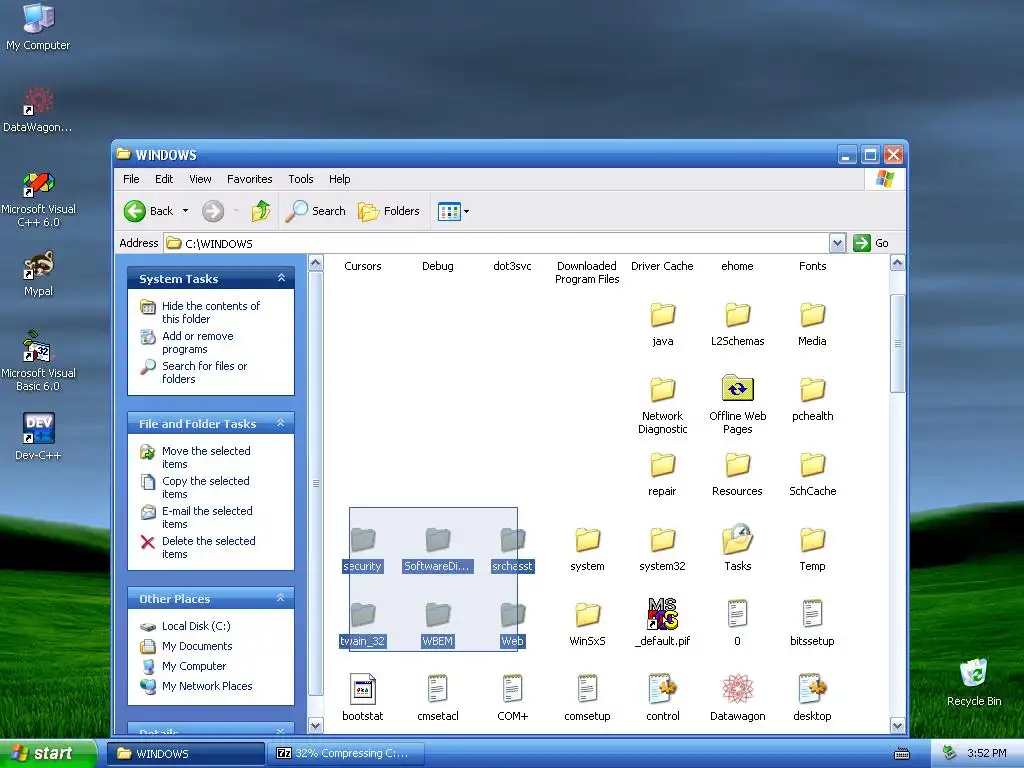The width and height of the screenshot is (1024, 768).
Task: Open the Views dropdown button
Action: (x=453, y=212)
